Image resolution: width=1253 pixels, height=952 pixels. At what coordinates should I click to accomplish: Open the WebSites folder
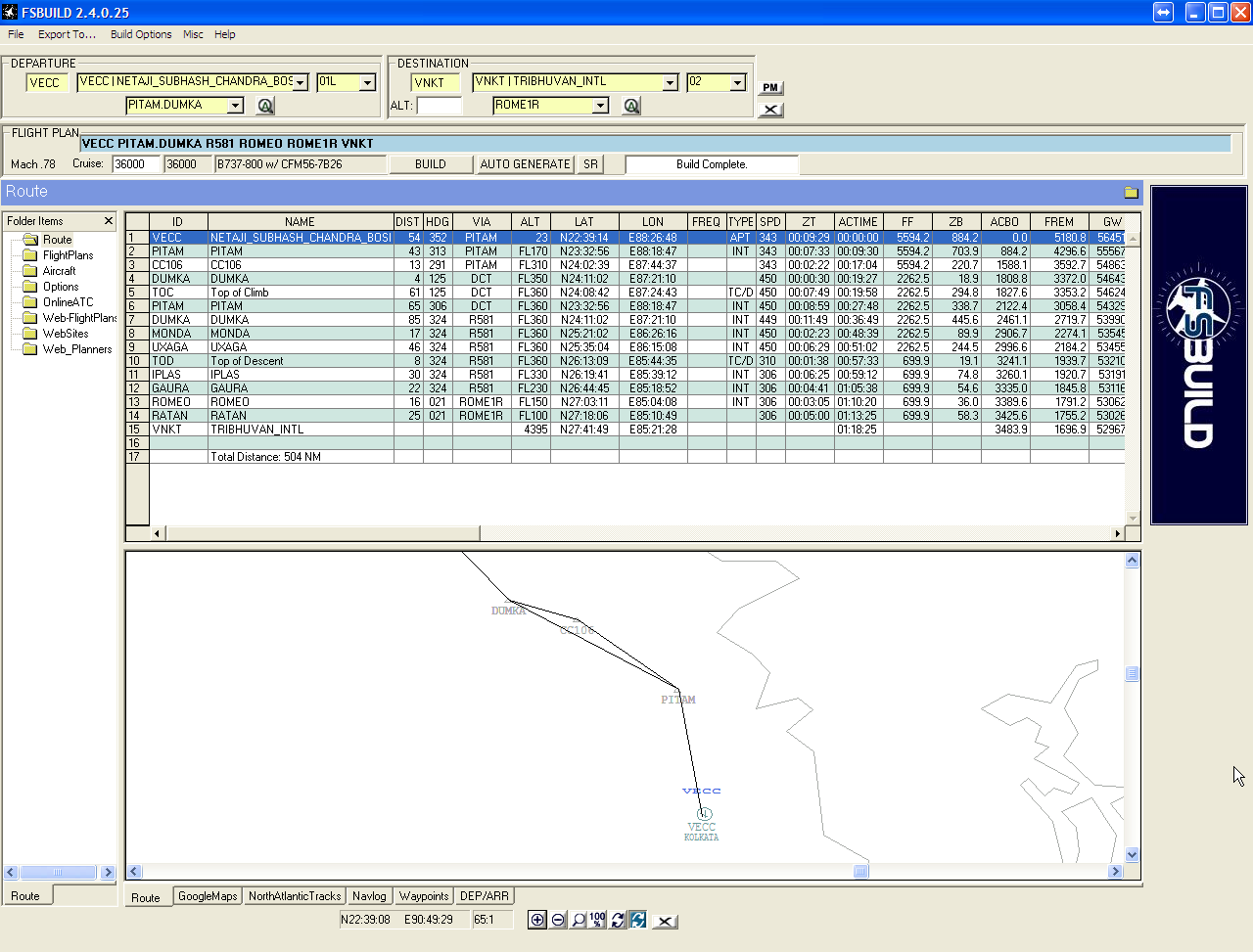tap(56, 334)
